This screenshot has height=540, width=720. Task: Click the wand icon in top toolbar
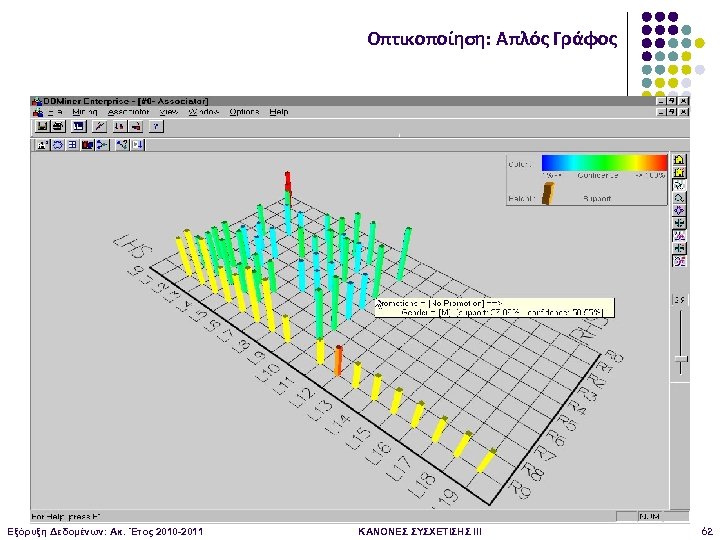click(x=99, y=126)
